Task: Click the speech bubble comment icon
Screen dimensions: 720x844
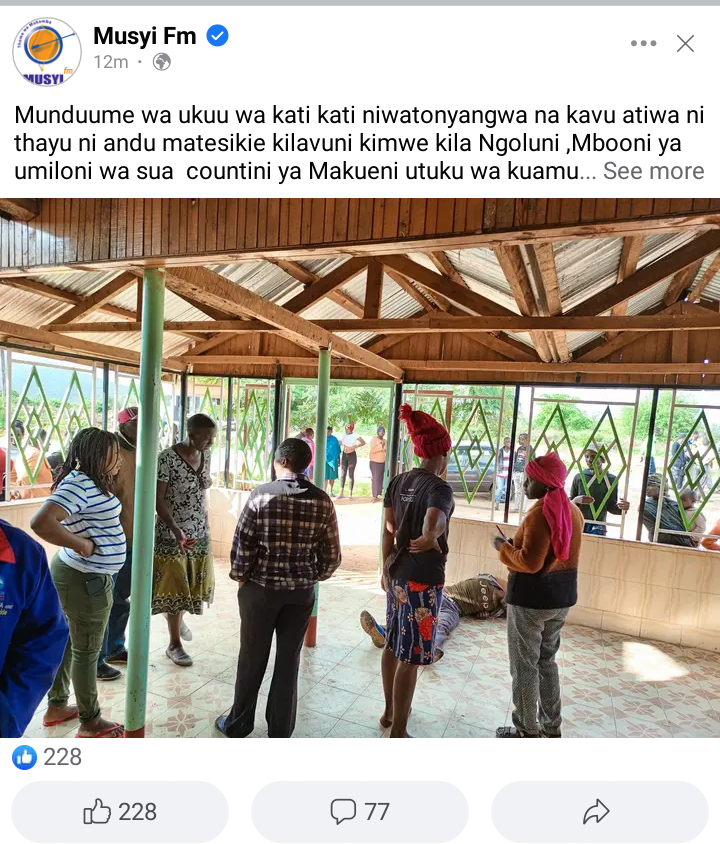Action: click(343, 812)
